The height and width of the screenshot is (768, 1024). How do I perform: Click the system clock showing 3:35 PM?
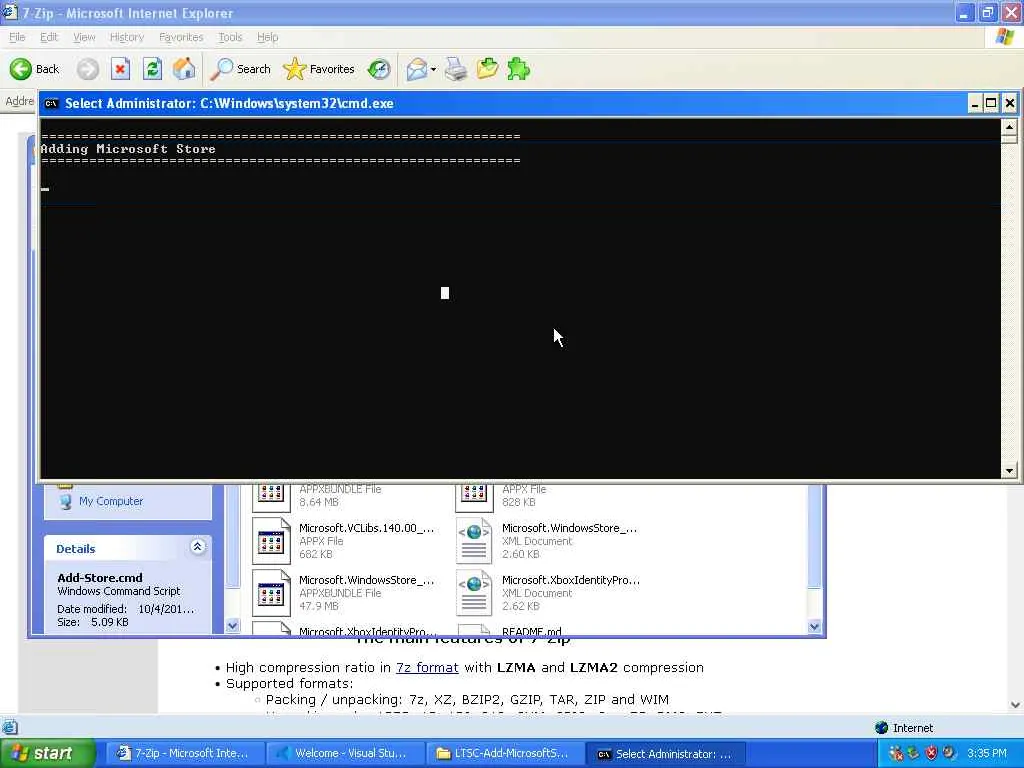(x=987, y=753)
